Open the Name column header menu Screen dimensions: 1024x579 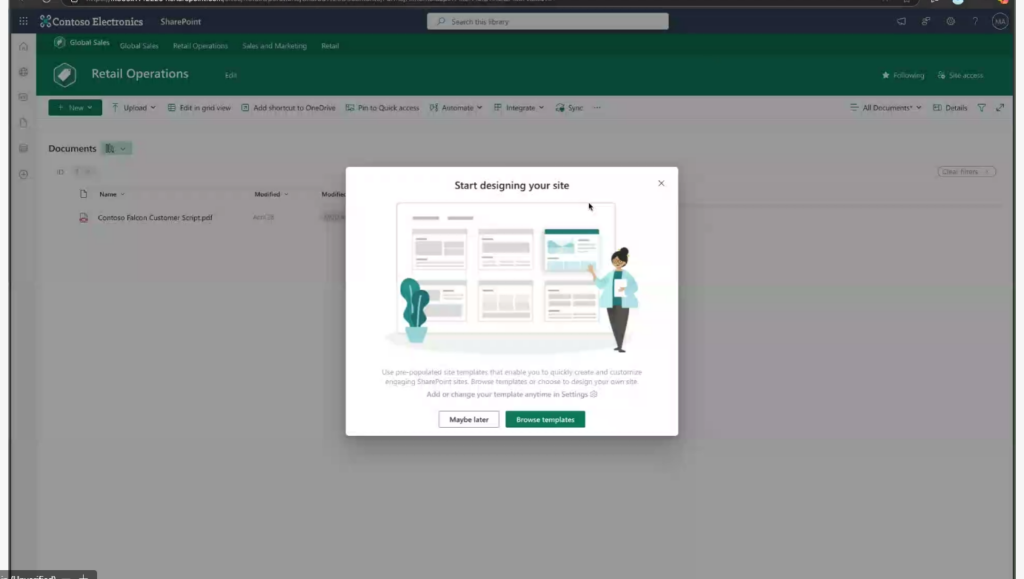point(112,195)
